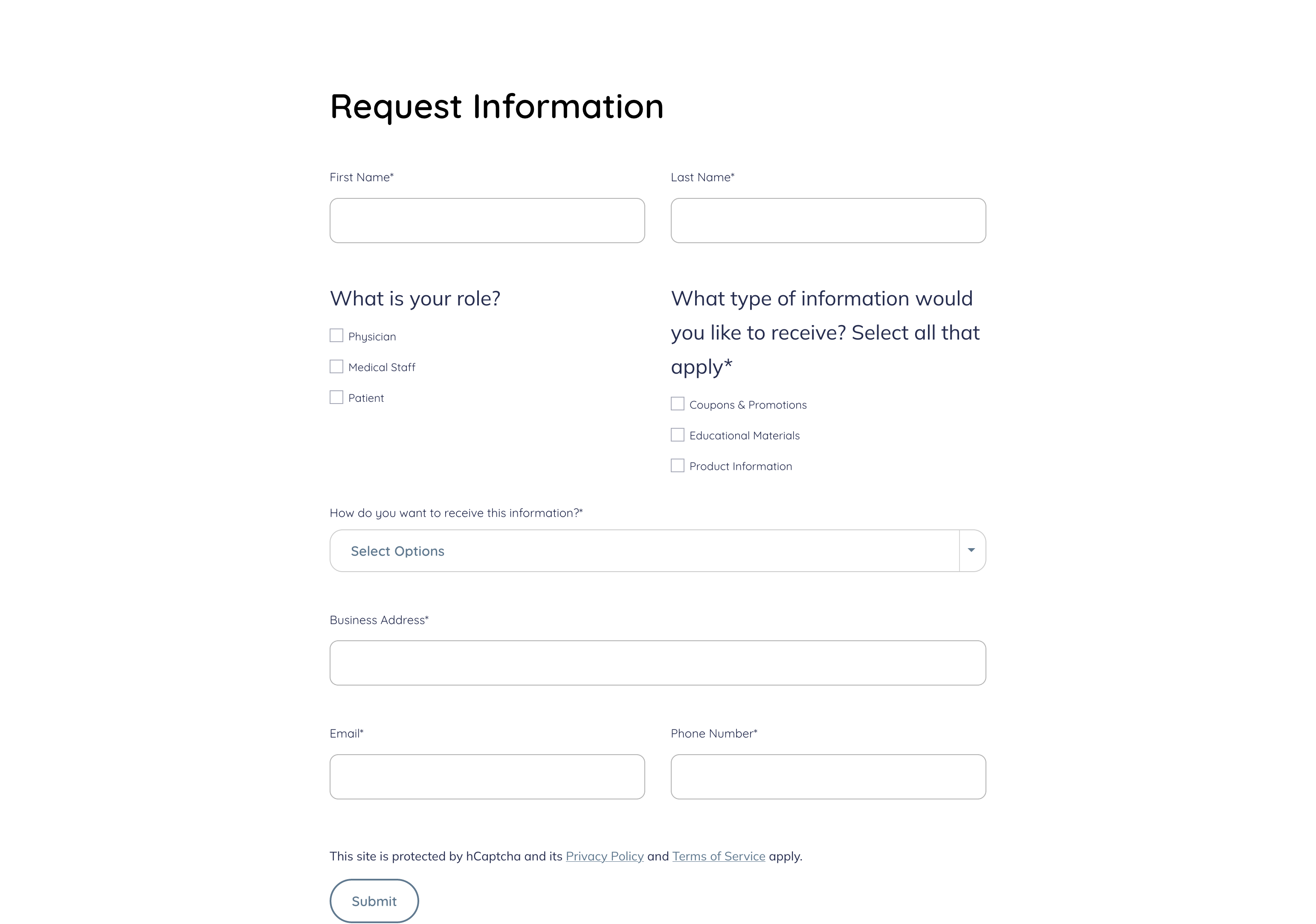Check the Physician role checkbox
This screenshot has height=924, width=1316.
coord(336,336)
